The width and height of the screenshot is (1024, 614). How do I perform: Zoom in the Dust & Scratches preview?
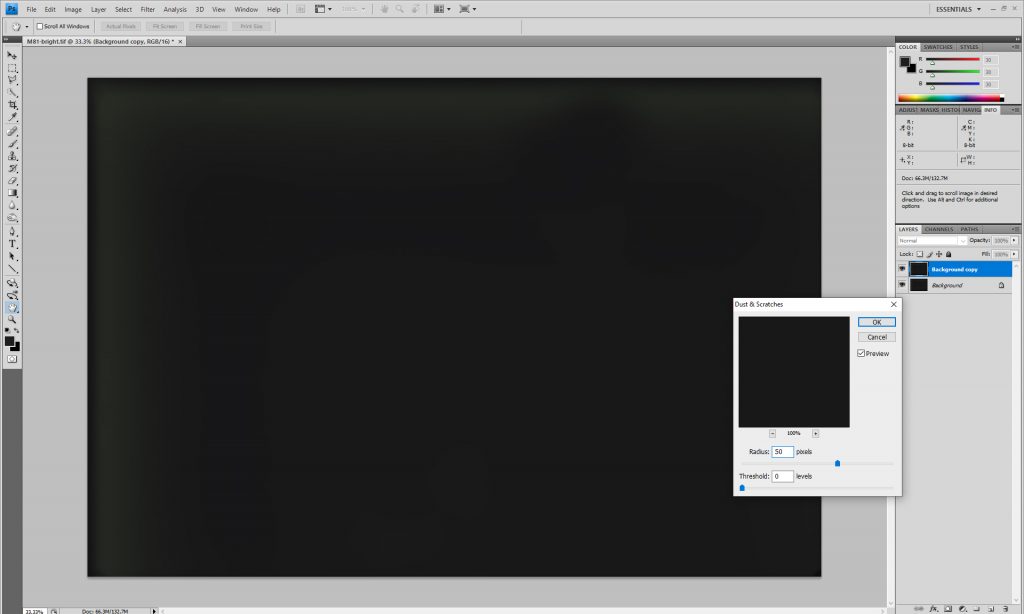click(x=815, y=434)
